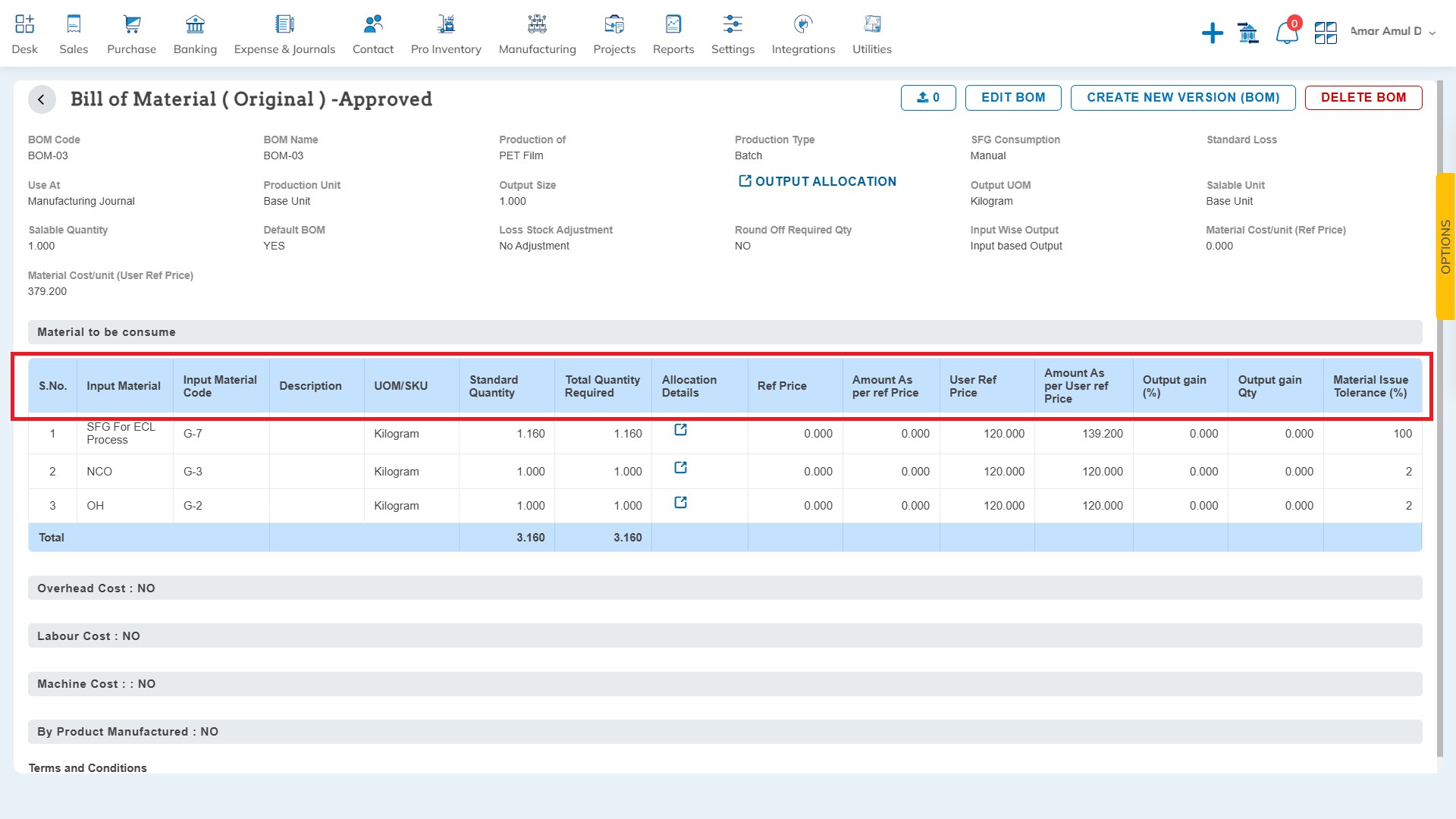Screen dimensions: 1456x819
Task: Open Expense & Journals icon
Action: coord(284,24)
